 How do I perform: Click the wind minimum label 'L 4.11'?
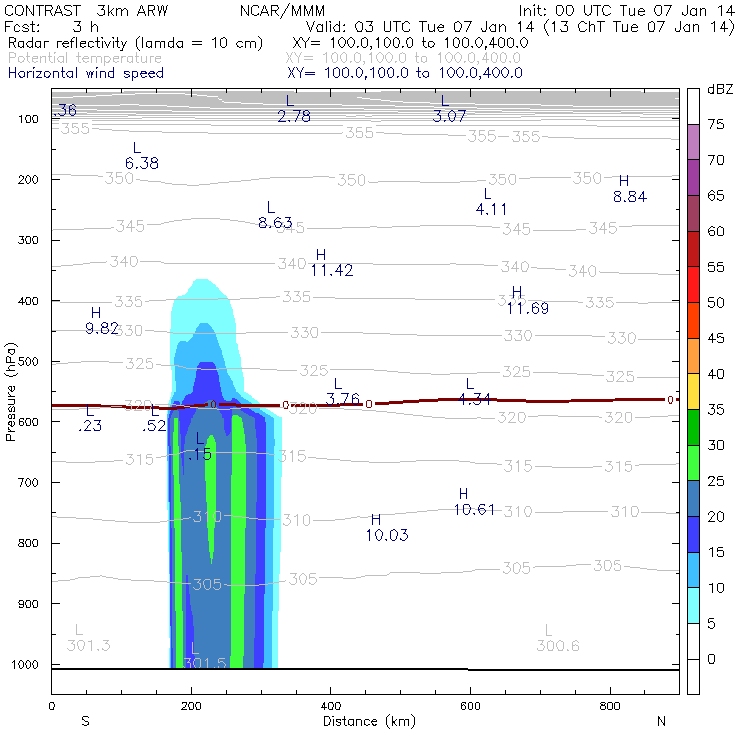pyautogui.click(x=491, y=202)
